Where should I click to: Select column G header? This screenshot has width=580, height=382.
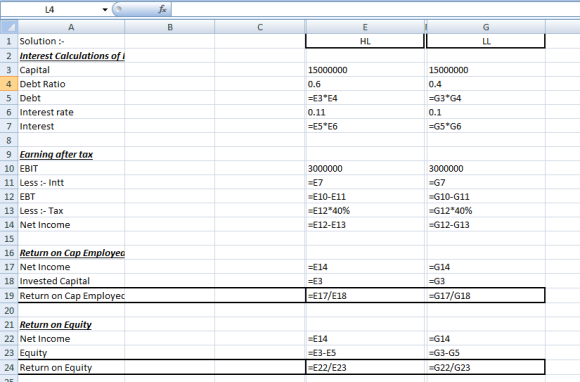(x=486, y=27)
